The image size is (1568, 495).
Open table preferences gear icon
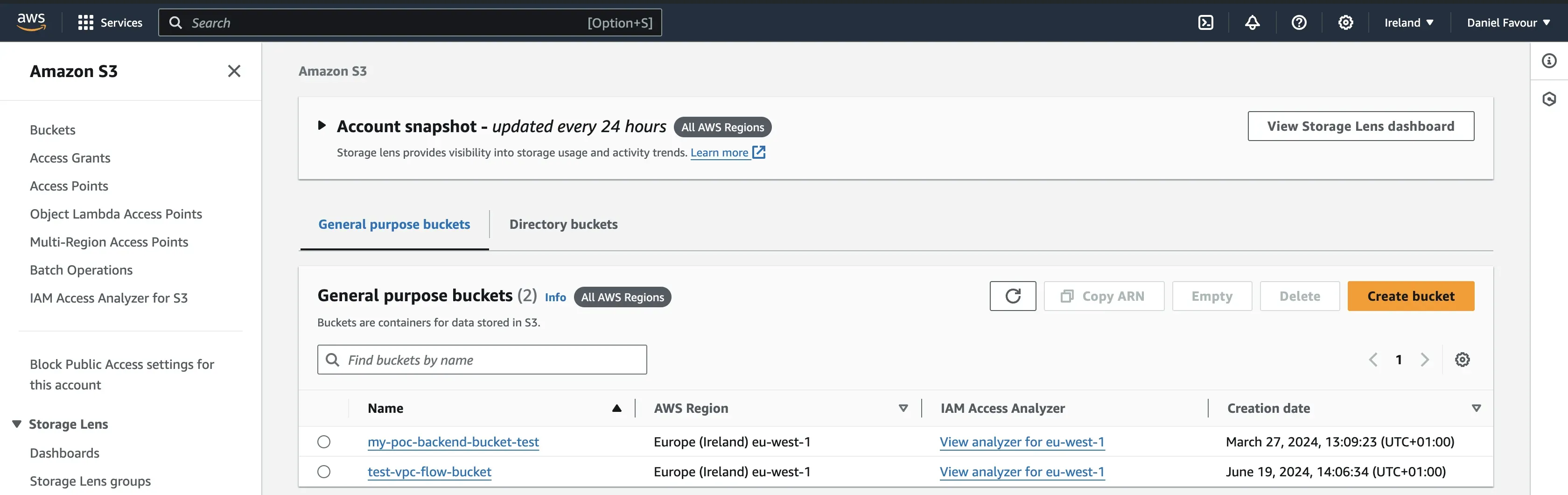[1462, 359]
